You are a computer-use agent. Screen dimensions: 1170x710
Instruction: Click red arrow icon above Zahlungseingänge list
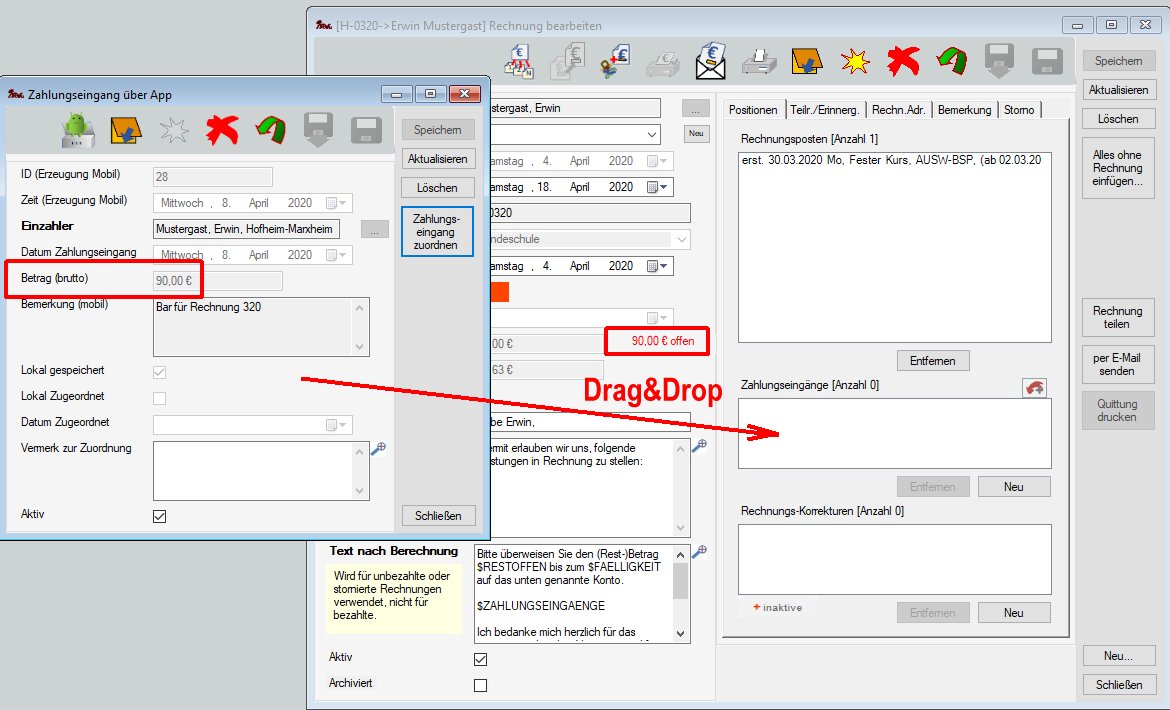(1034, 388)
